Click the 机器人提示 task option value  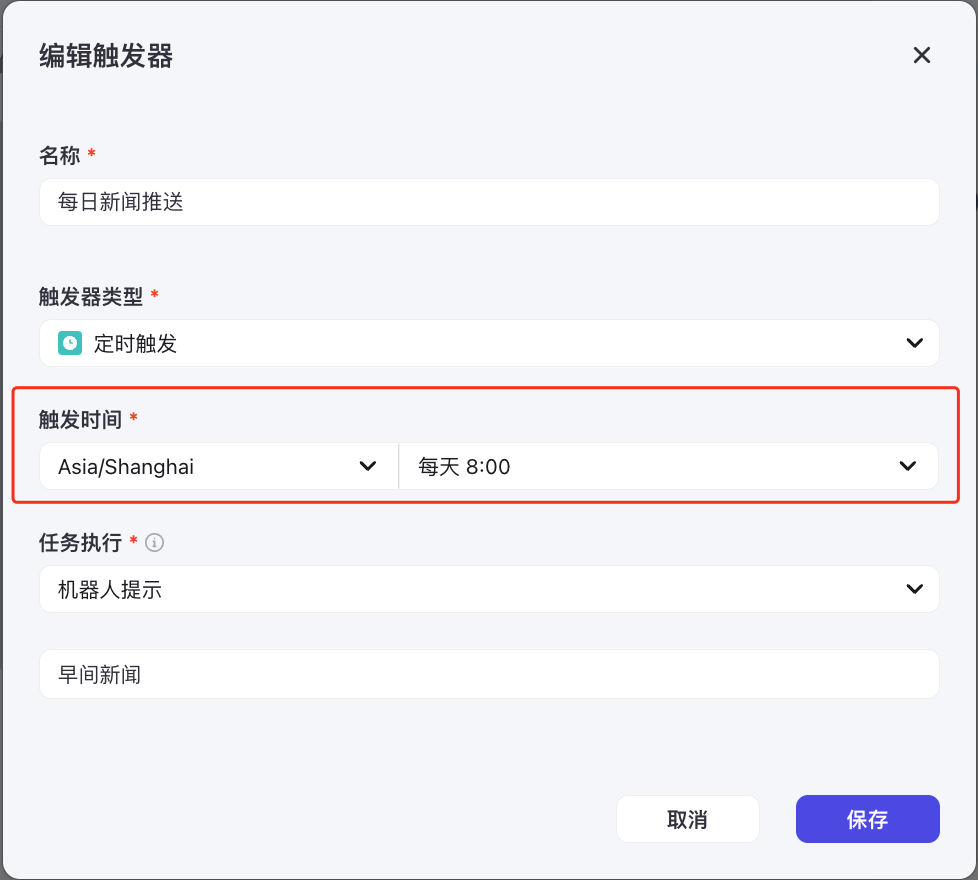tap(110, 589)
